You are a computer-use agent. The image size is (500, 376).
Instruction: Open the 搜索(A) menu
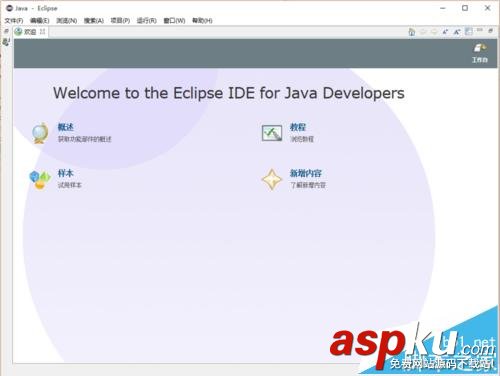94,21
